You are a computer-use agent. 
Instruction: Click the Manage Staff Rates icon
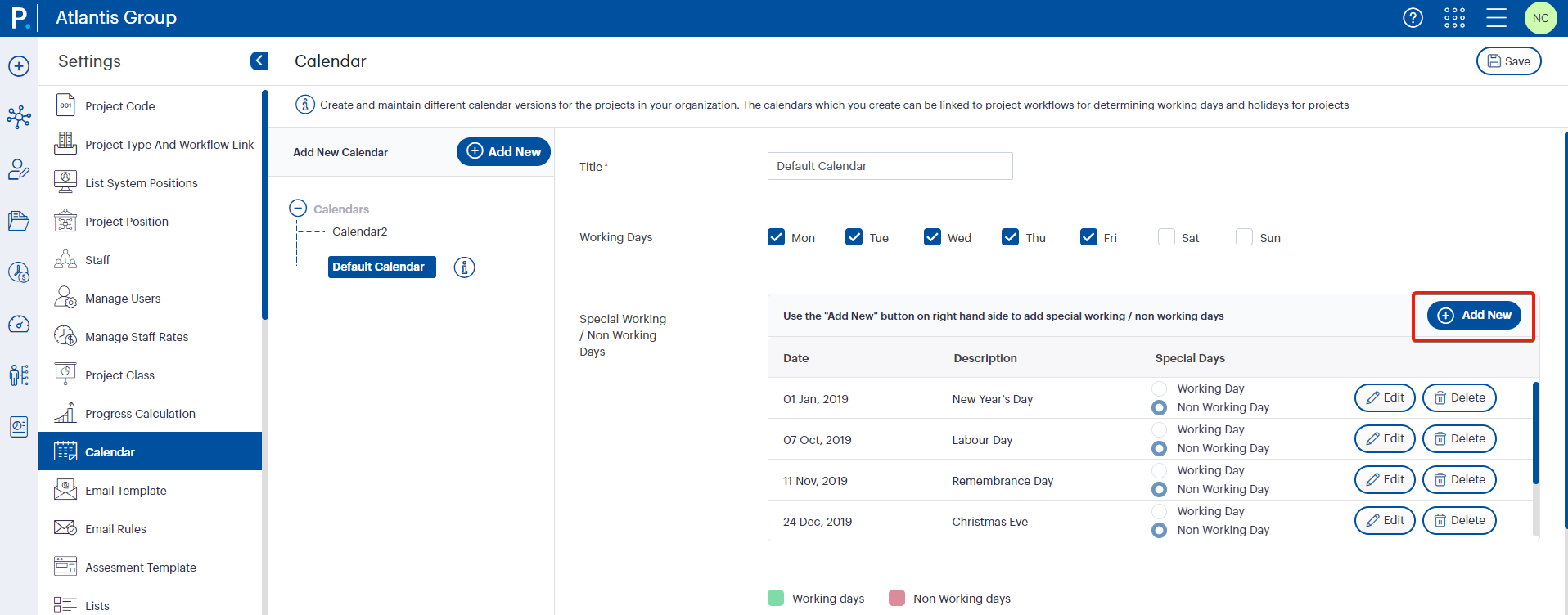[x=65, y=336]
